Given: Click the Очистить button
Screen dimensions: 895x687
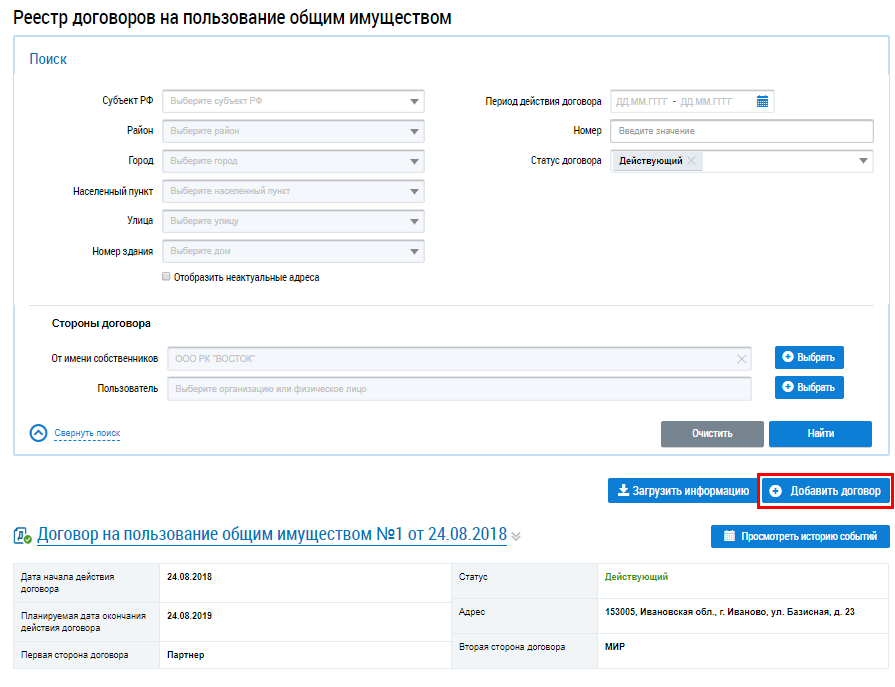Looking at the screenshot, I should [x=712, y=434].
